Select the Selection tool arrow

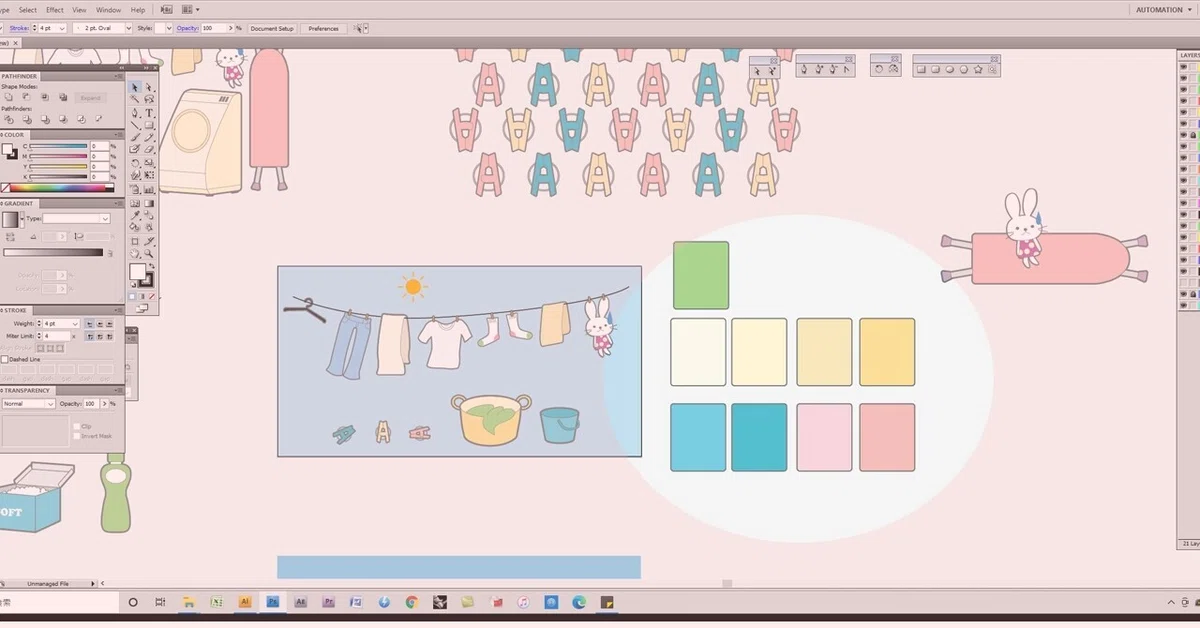[x=135, y=88]
